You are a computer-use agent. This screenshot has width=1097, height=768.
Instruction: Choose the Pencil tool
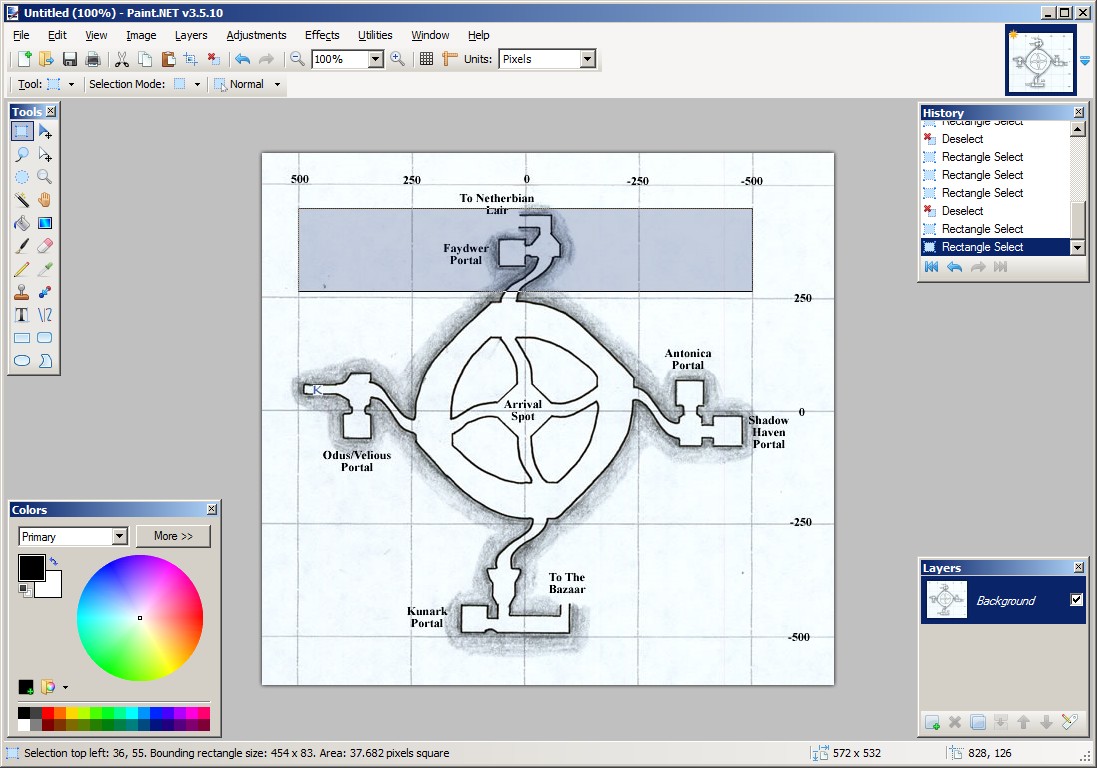point(22,269)
